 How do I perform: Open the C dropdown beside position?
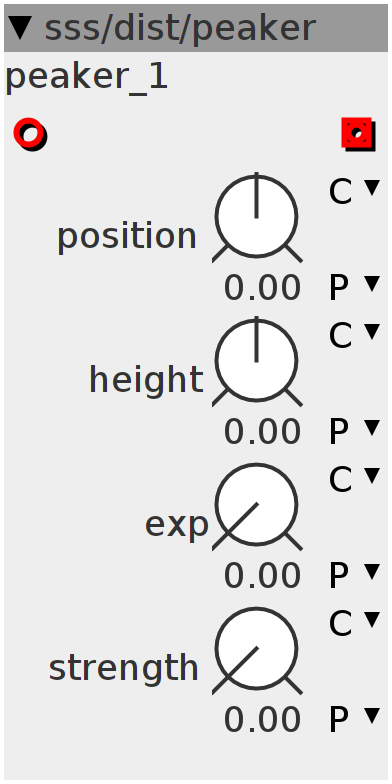[354, 191]
